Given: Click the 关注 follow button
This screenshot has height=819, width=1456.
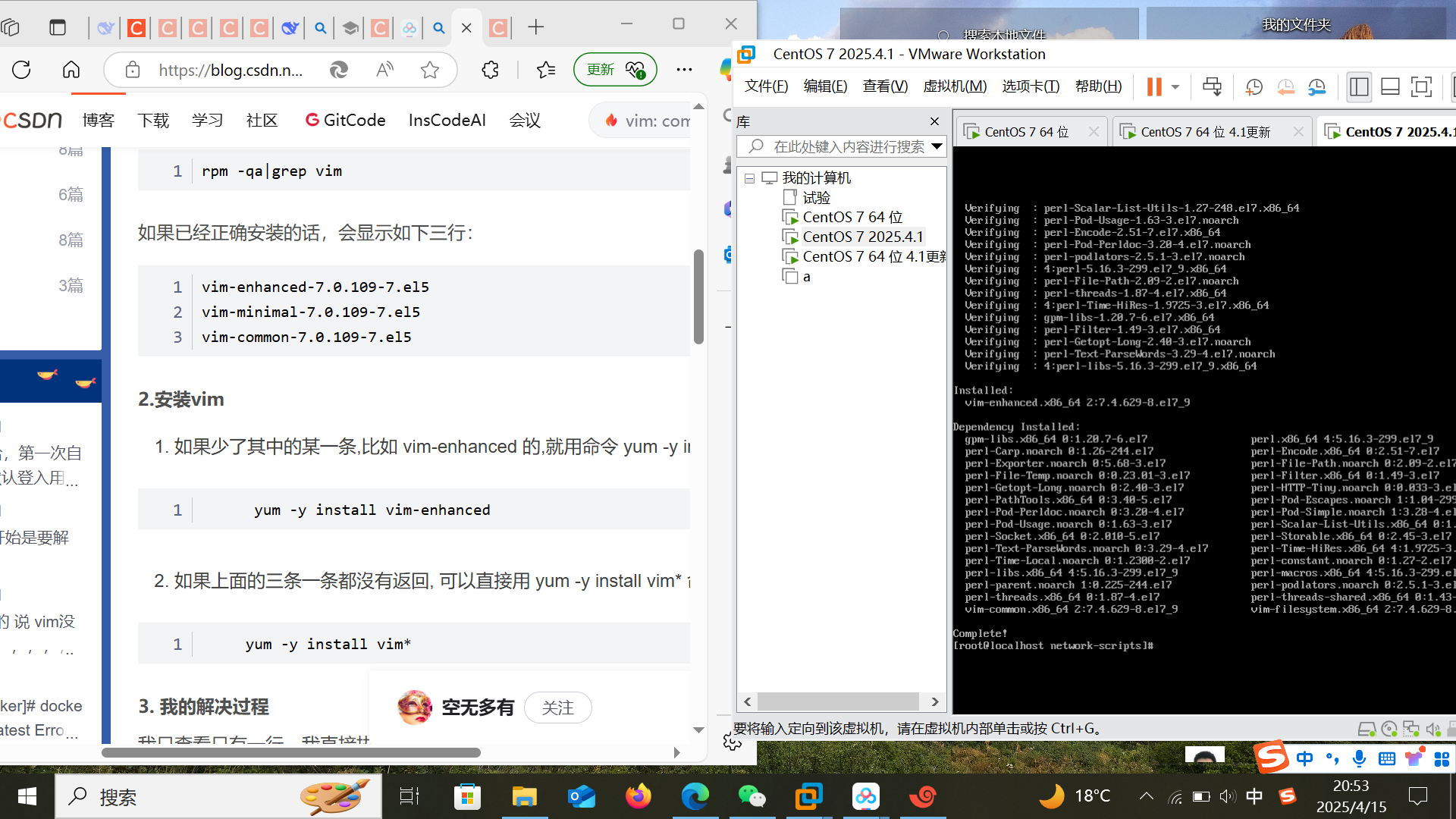Looking at the screenshot, I should tap(557, 708).
